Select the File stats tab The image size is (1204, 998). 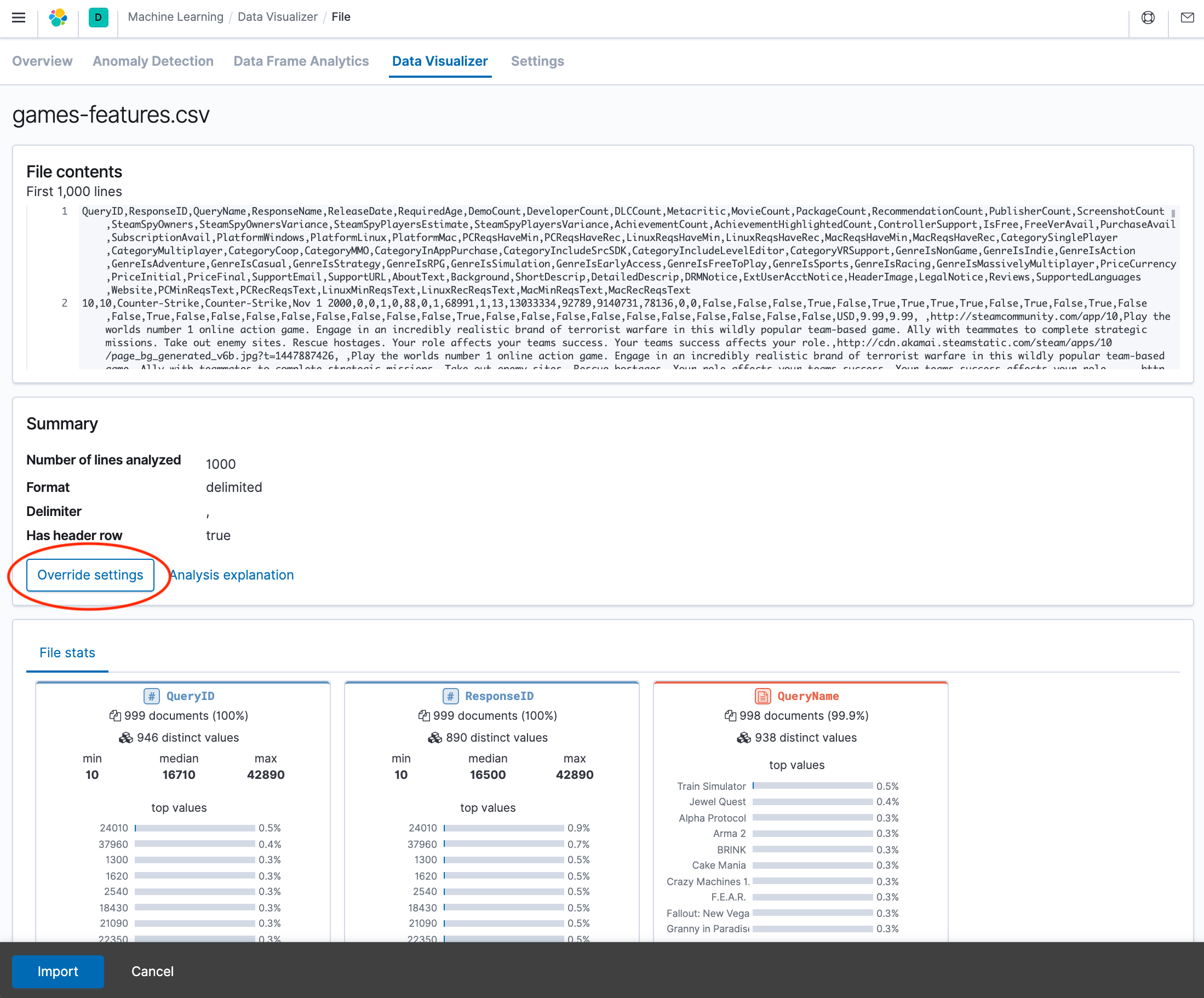67,652
